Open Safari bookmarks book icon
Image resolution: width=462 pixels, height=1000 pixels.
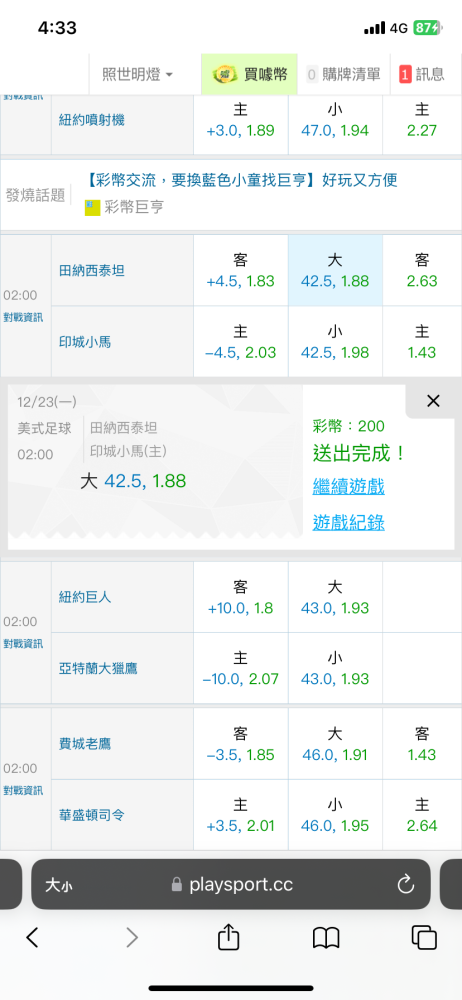point(326,938)
